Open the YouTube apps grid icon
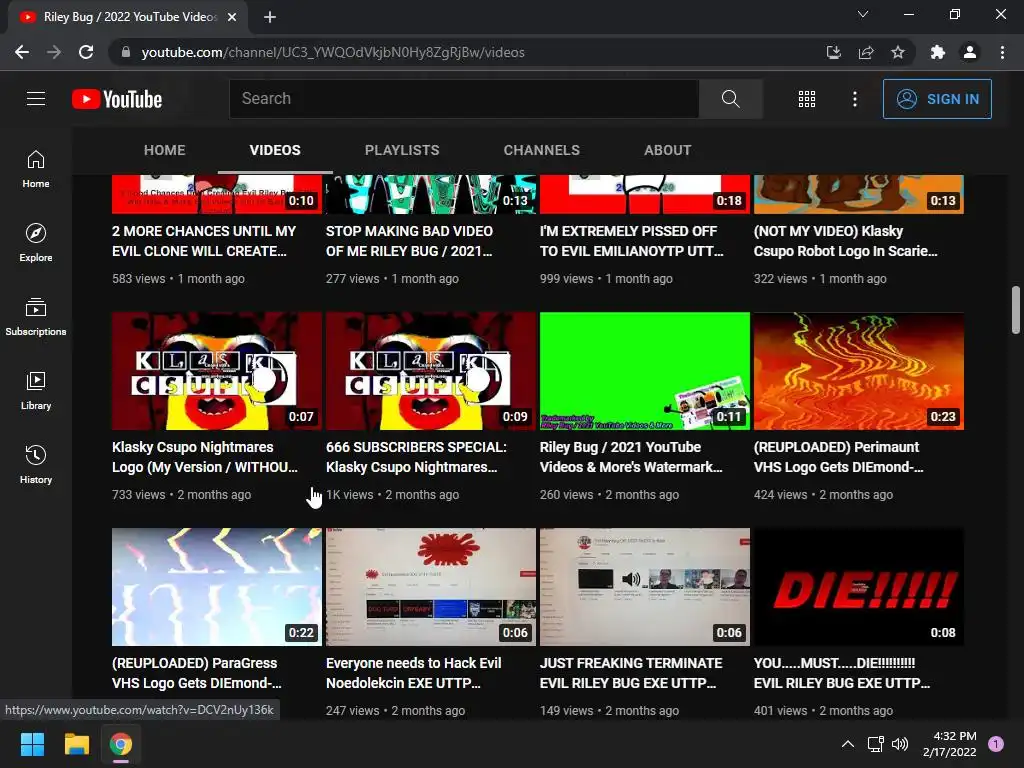The width and height of the screenshot is (1024, 768). pos(807,99)
